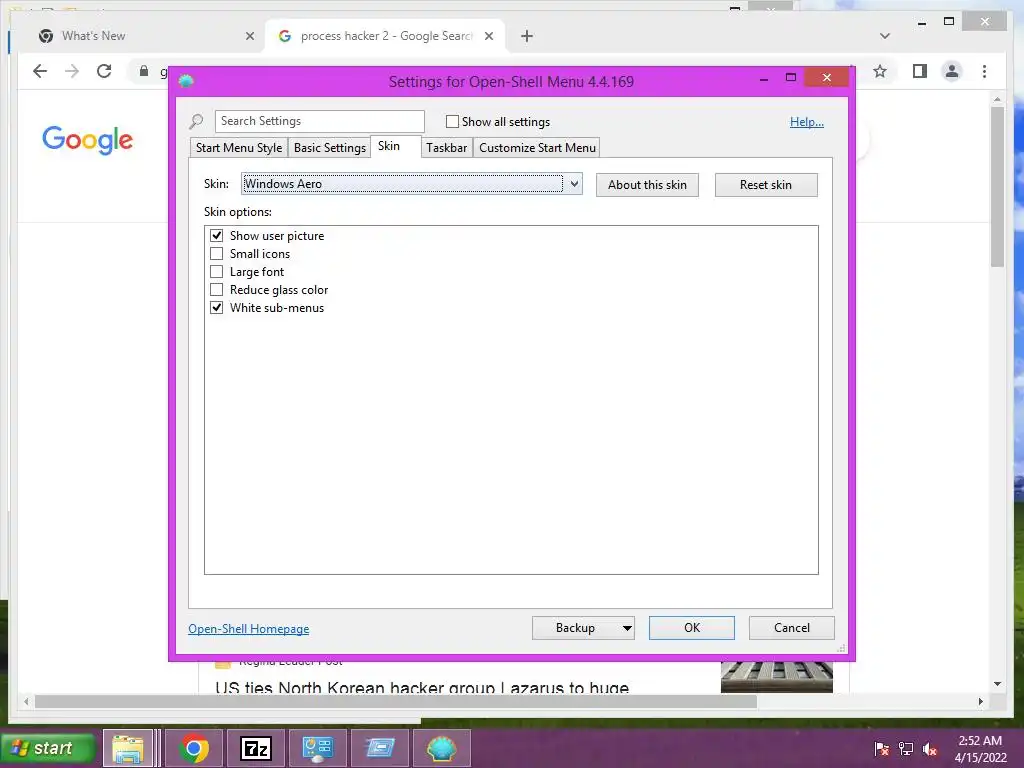Click the Google logo on the page

pos(88,140)
